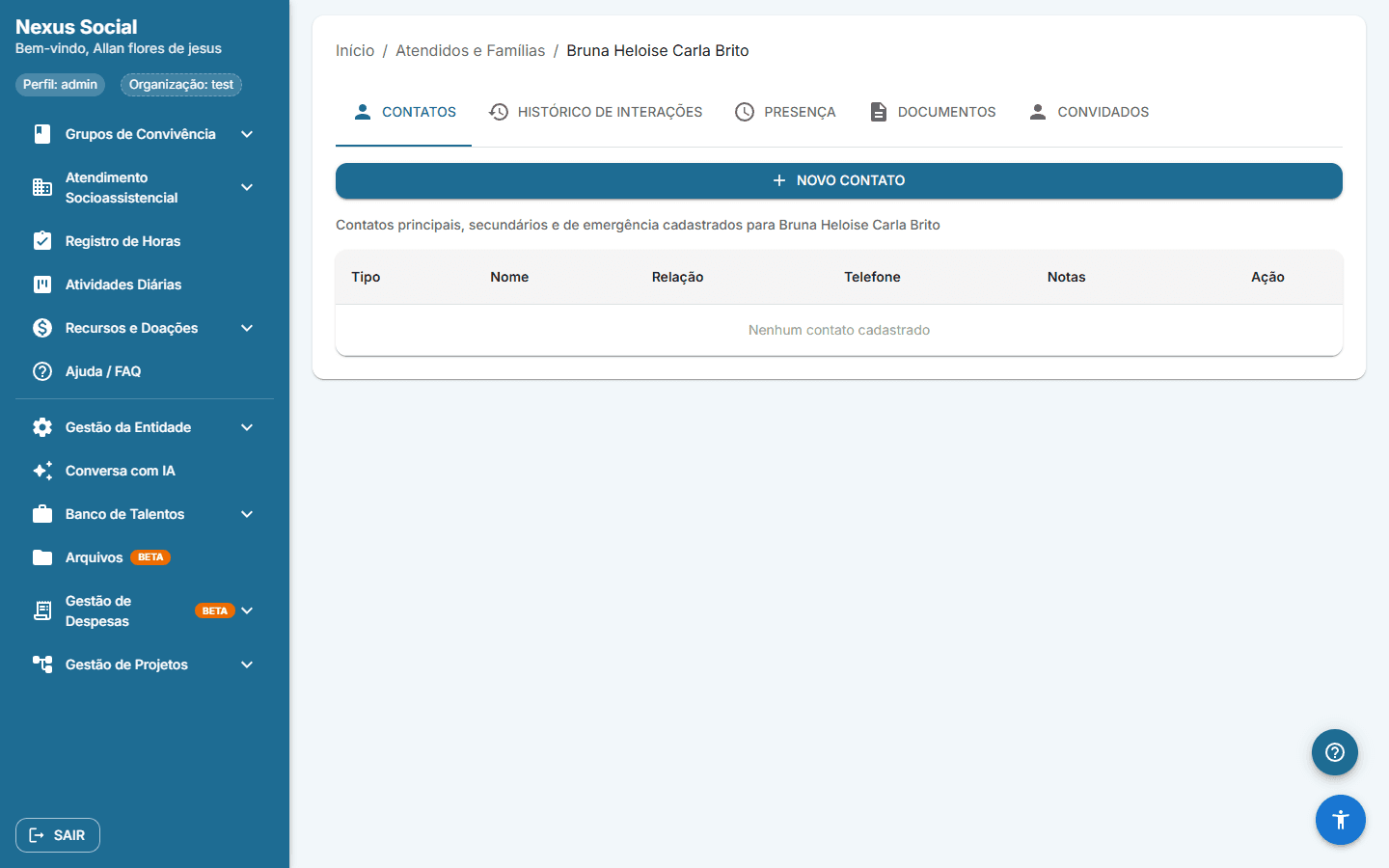Viewport: 1389px width, 868px height.
Task: Click the logout arrow icon in Sair
Action: pos(37,835)
